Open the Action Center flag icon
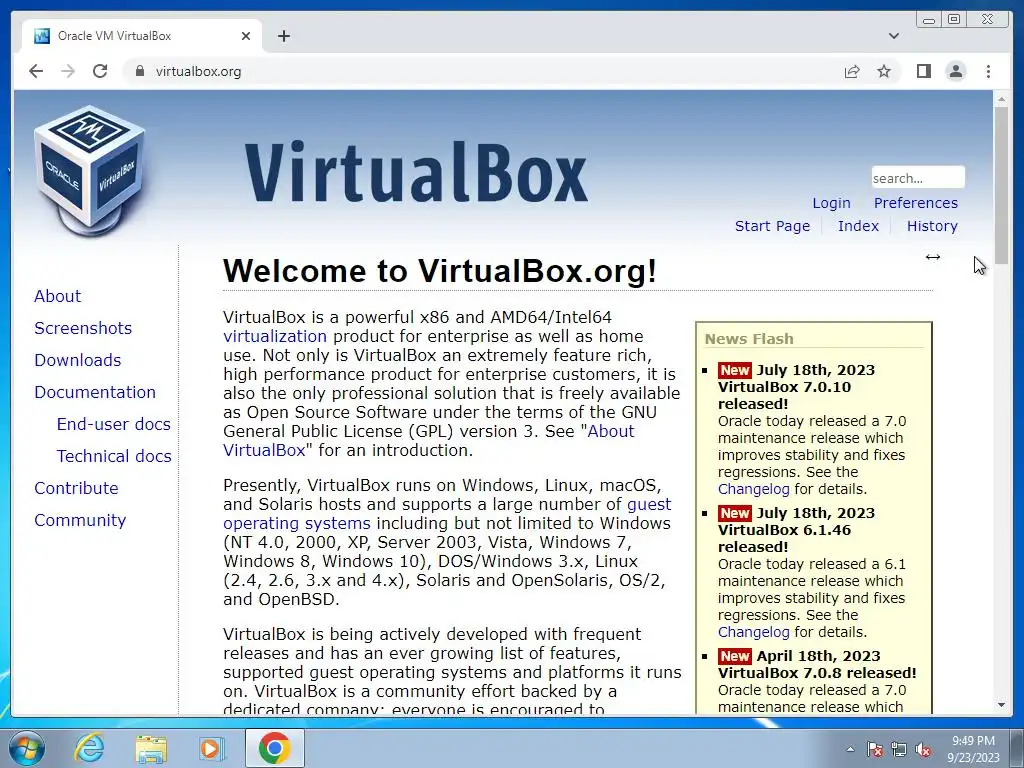The image size is (1024, 768). 875,749
